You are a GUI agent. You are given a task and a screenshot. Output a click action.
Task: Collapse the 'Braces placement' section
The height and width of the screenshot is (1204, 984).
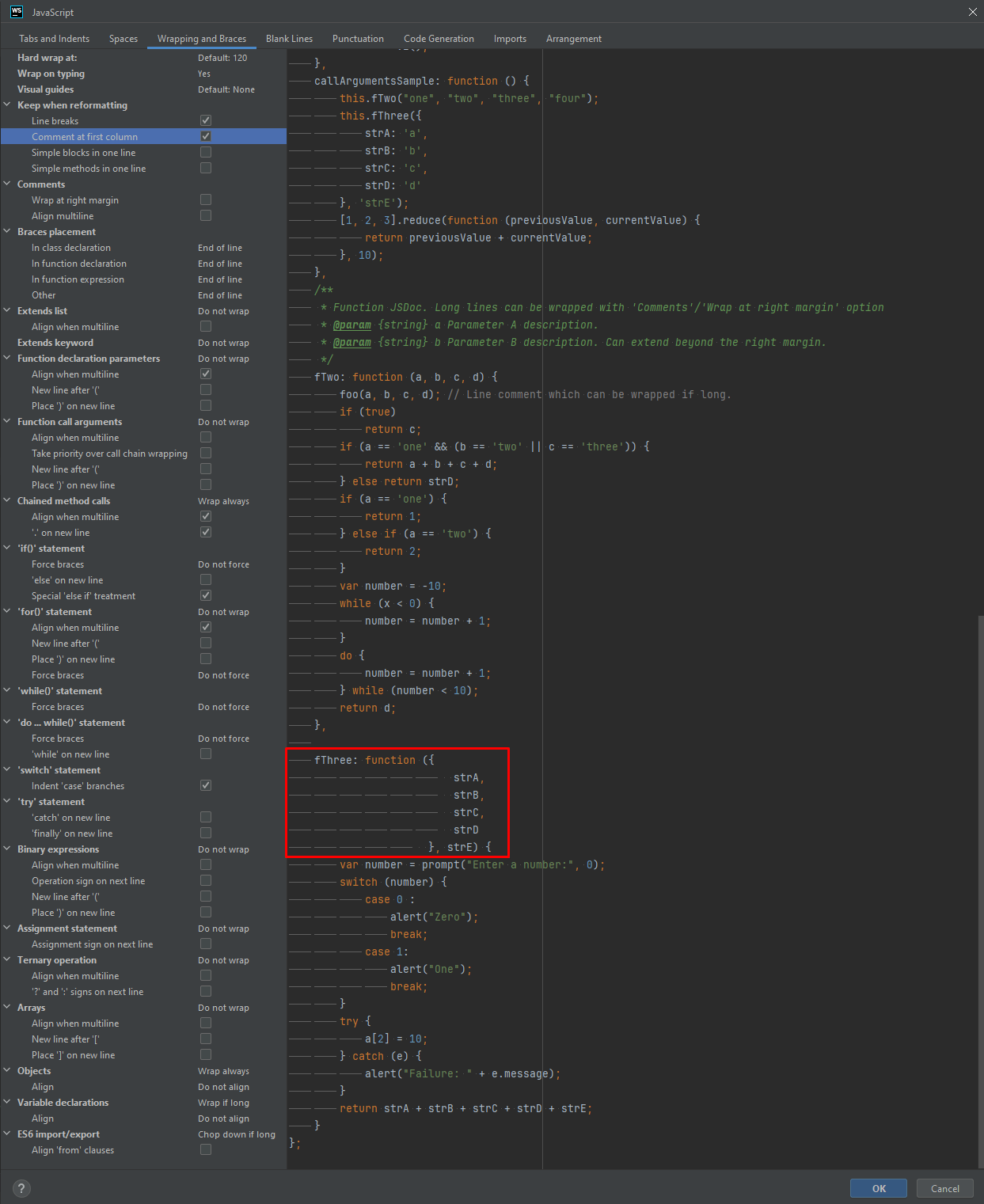(x=6, y=231)
